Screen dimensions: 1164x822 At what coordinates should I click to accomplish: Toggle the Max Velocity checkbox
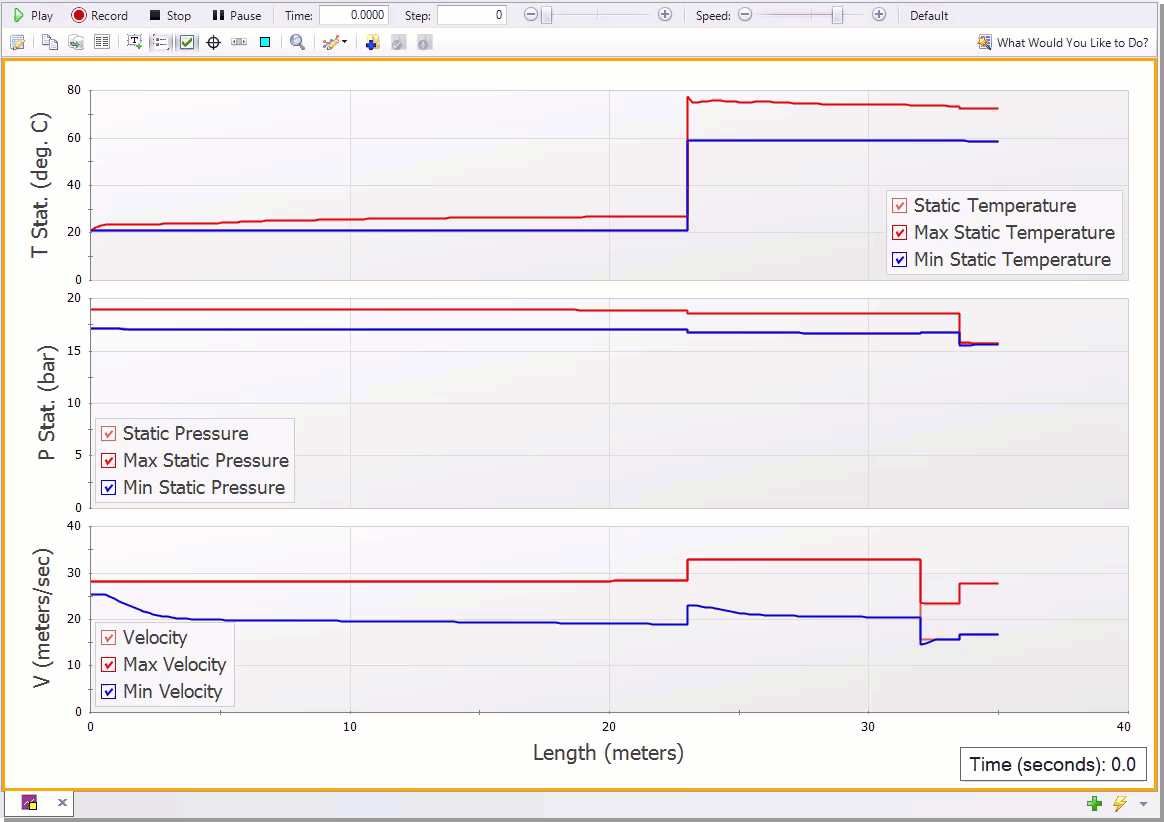click(x=108, y=664)
